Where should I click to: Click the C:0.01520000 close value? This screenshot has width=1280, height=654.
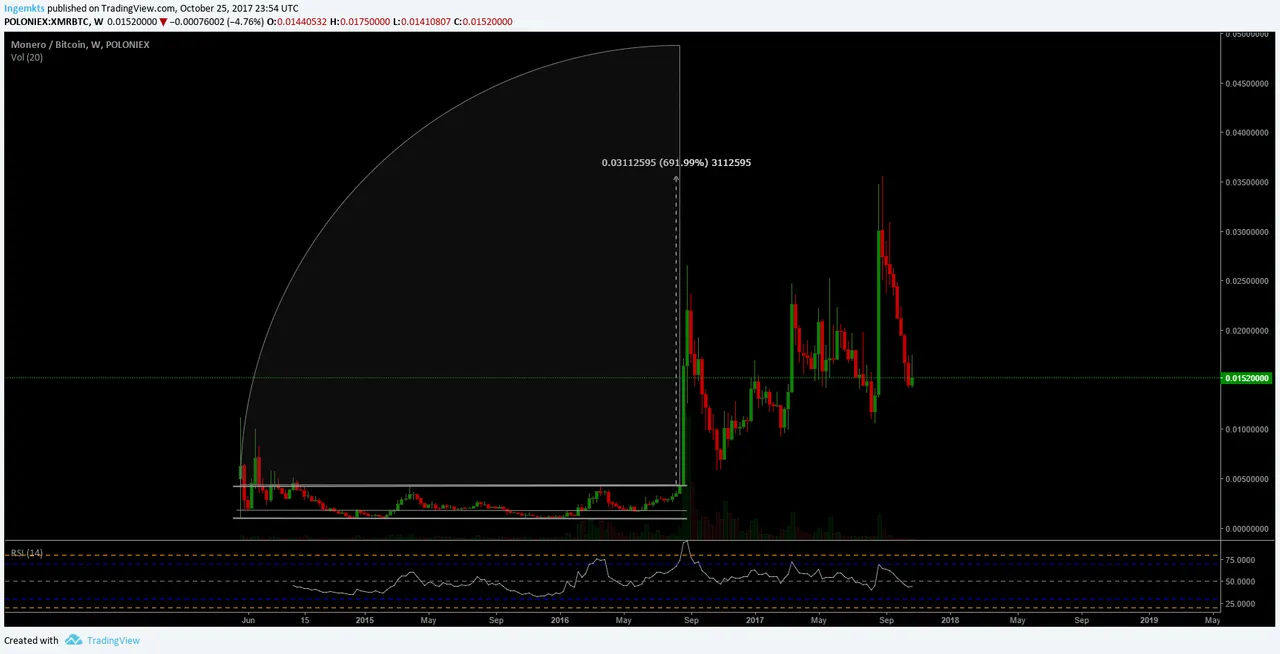coord(482,21)
